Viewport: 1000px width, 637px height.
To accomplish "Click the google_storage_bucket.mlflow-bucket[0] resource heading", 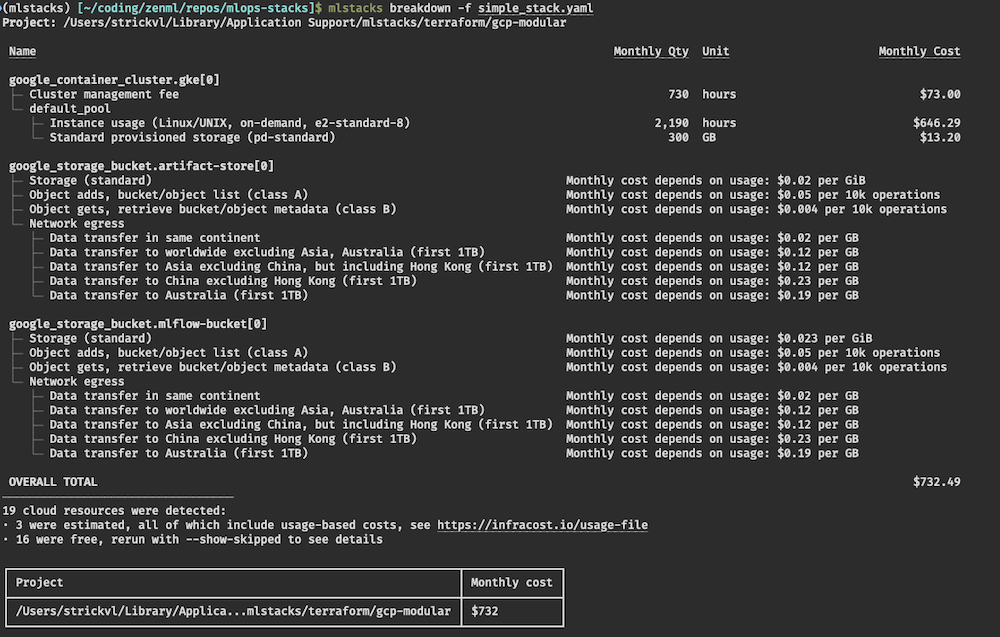I will [138, 324].
